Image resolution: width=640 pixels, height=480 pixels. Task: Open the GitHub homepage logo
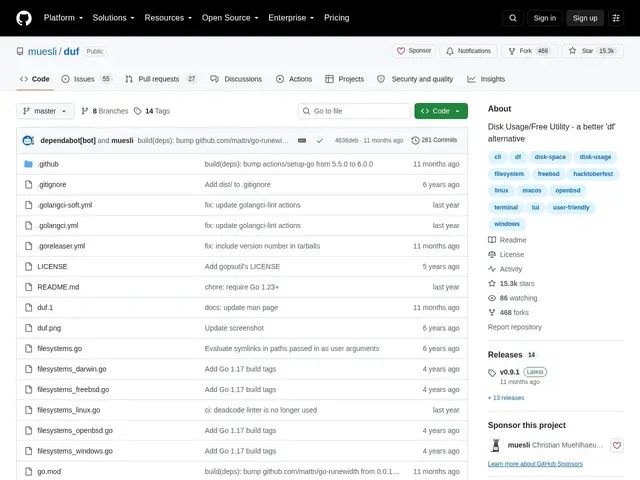[24, 18]
